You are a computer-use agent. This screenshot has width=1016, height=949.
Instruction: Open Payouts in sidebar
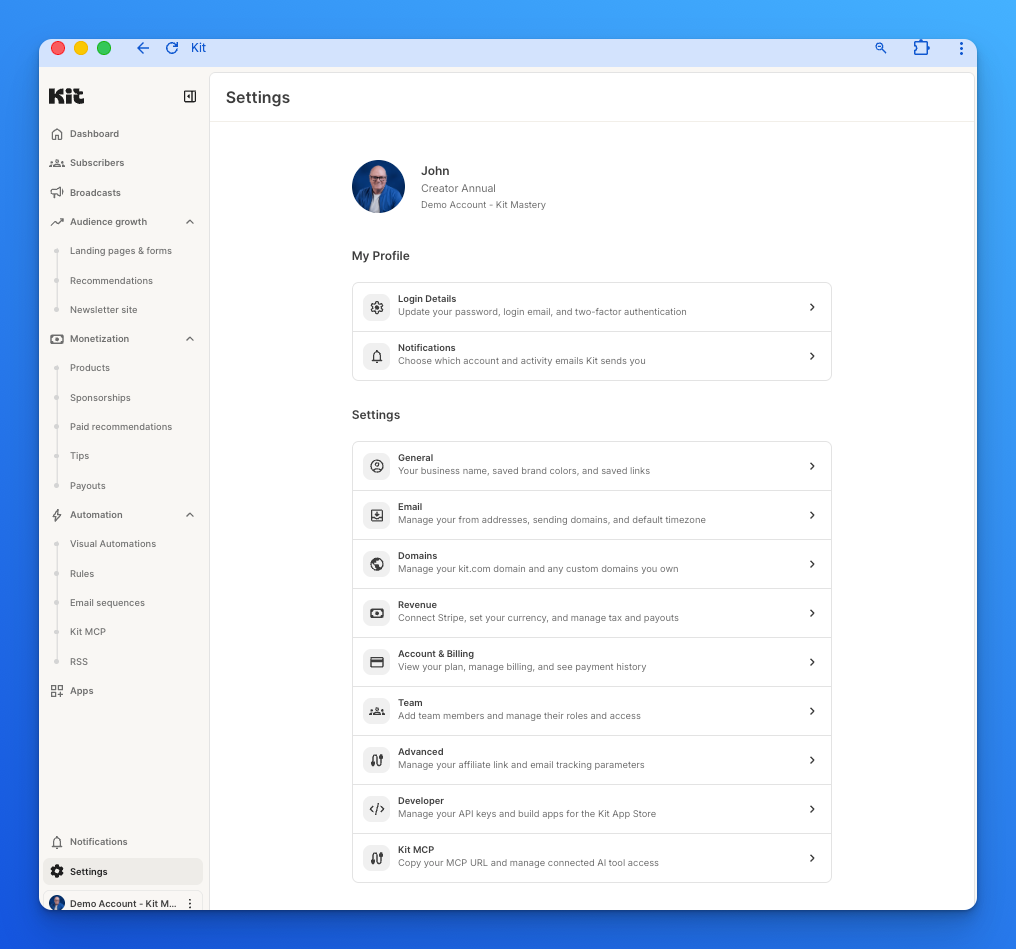tap(87, 486)
